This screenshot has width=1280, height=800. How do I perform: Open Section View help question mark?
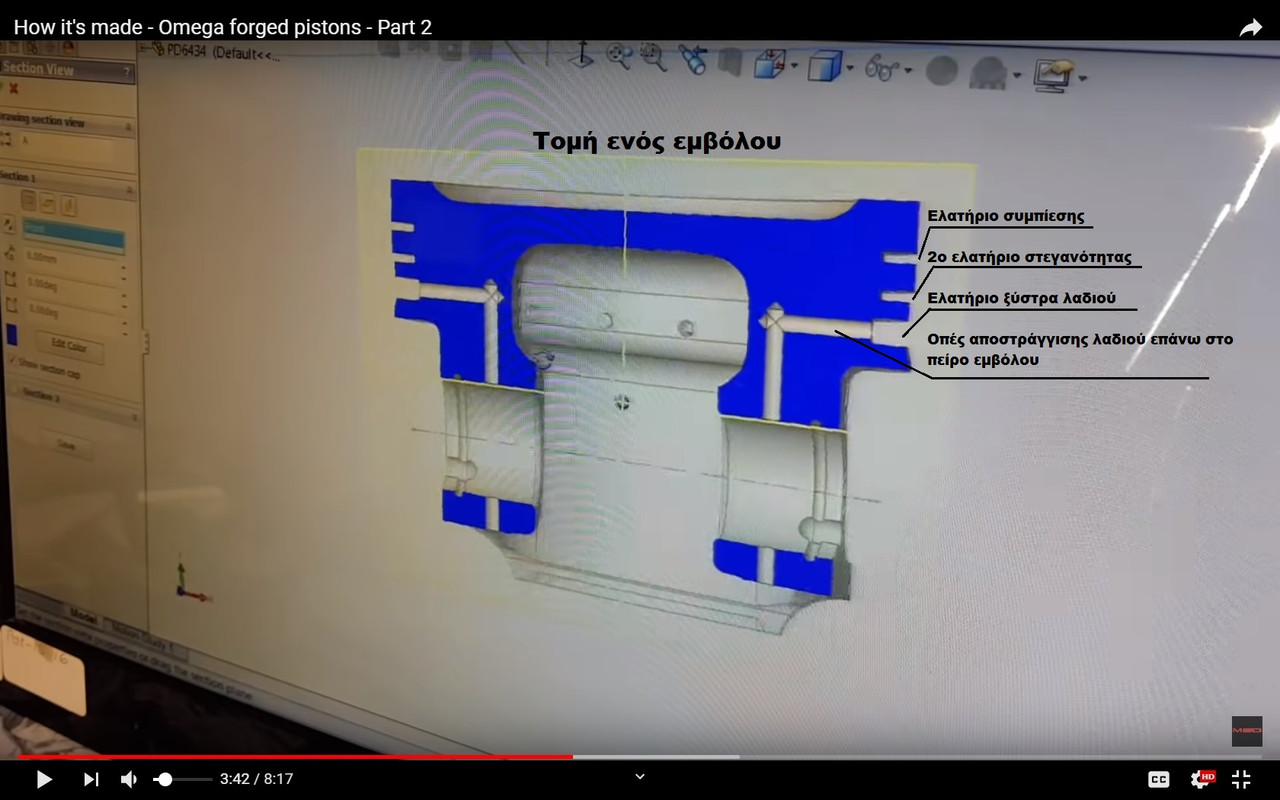pyautogui.click(x=126, y=72)
